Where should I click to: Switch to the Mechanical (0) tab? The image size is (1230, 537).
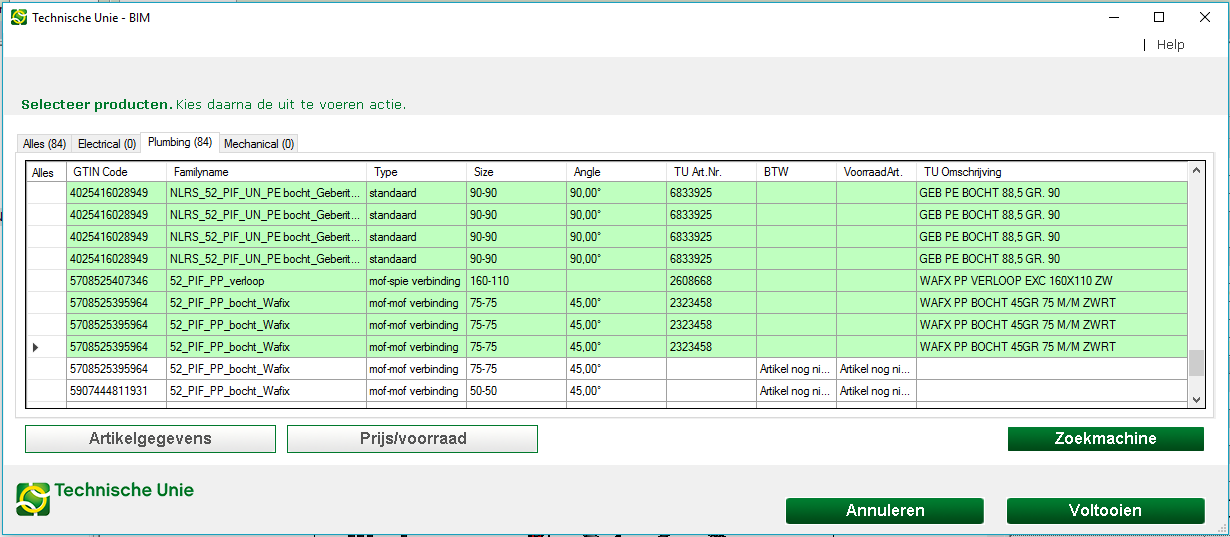pos(259,144)
